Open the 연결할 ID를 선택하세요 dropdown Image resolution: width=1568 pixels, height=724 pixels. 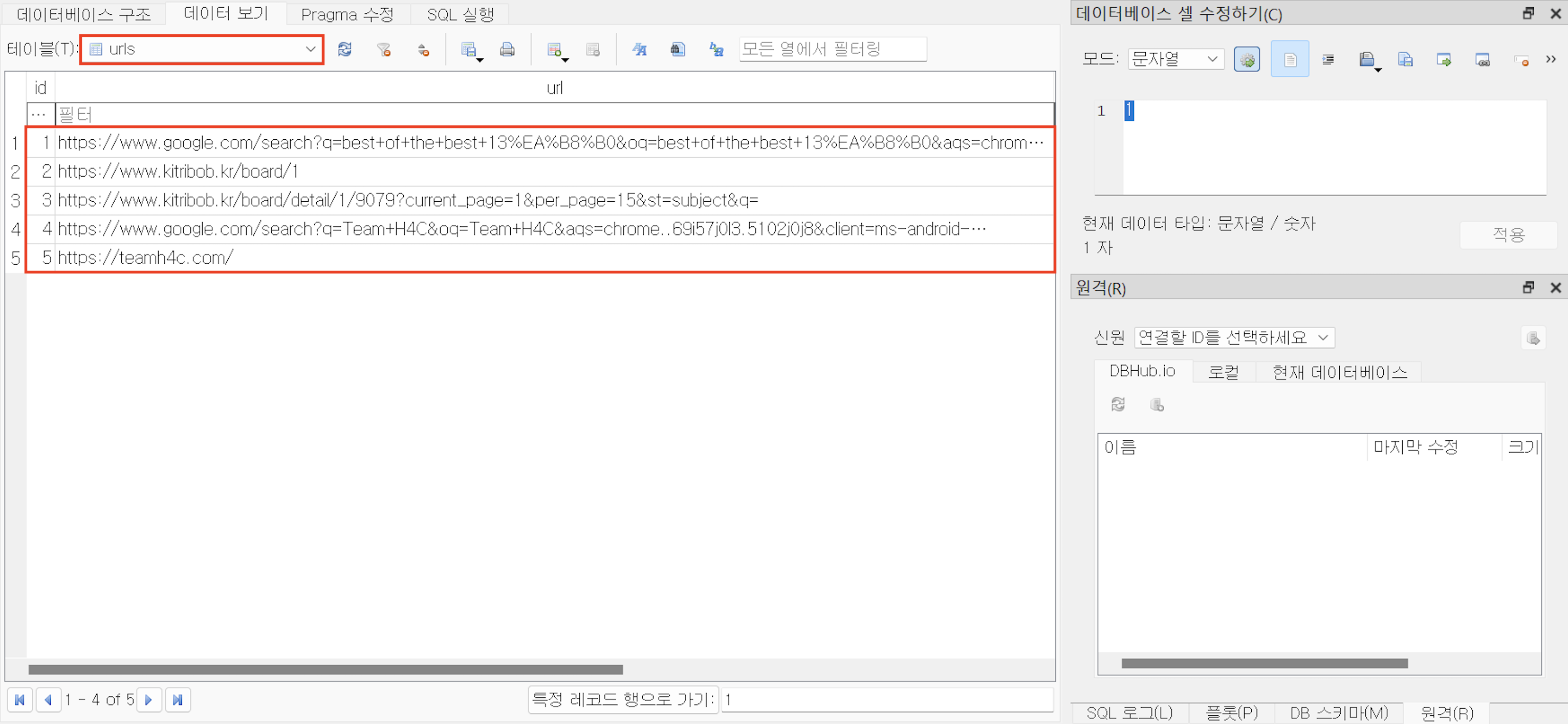pos(1234,337)
